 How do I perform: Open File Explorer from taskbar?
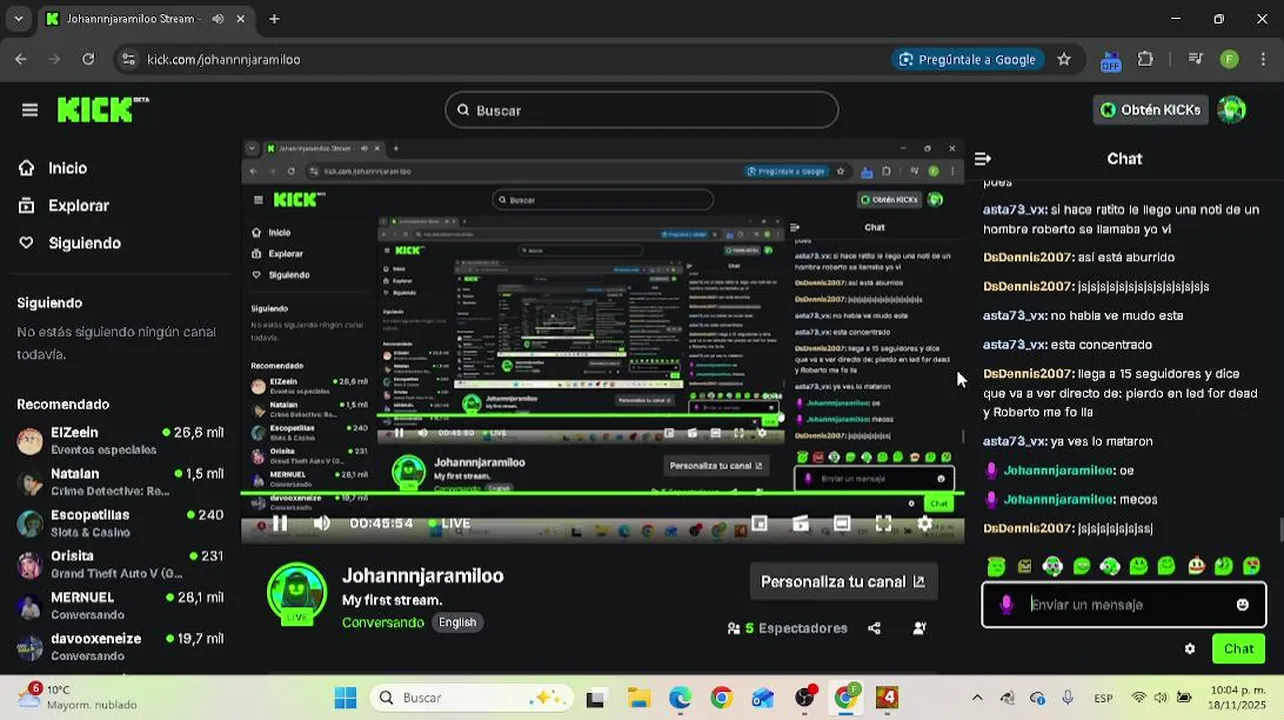[x=638, y=697]
